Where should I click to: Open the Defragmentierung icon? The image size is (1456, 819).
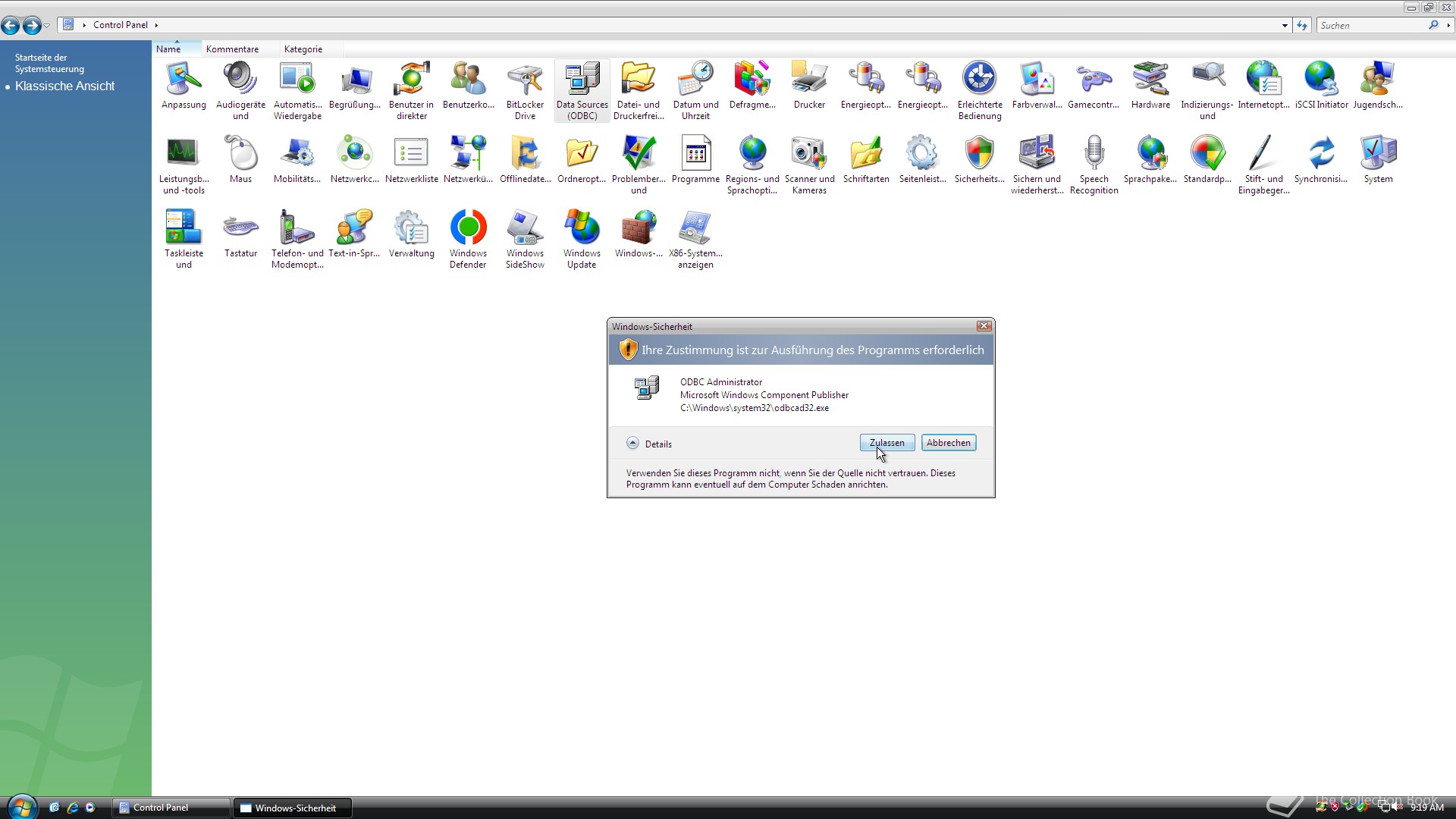coord(752,86)
